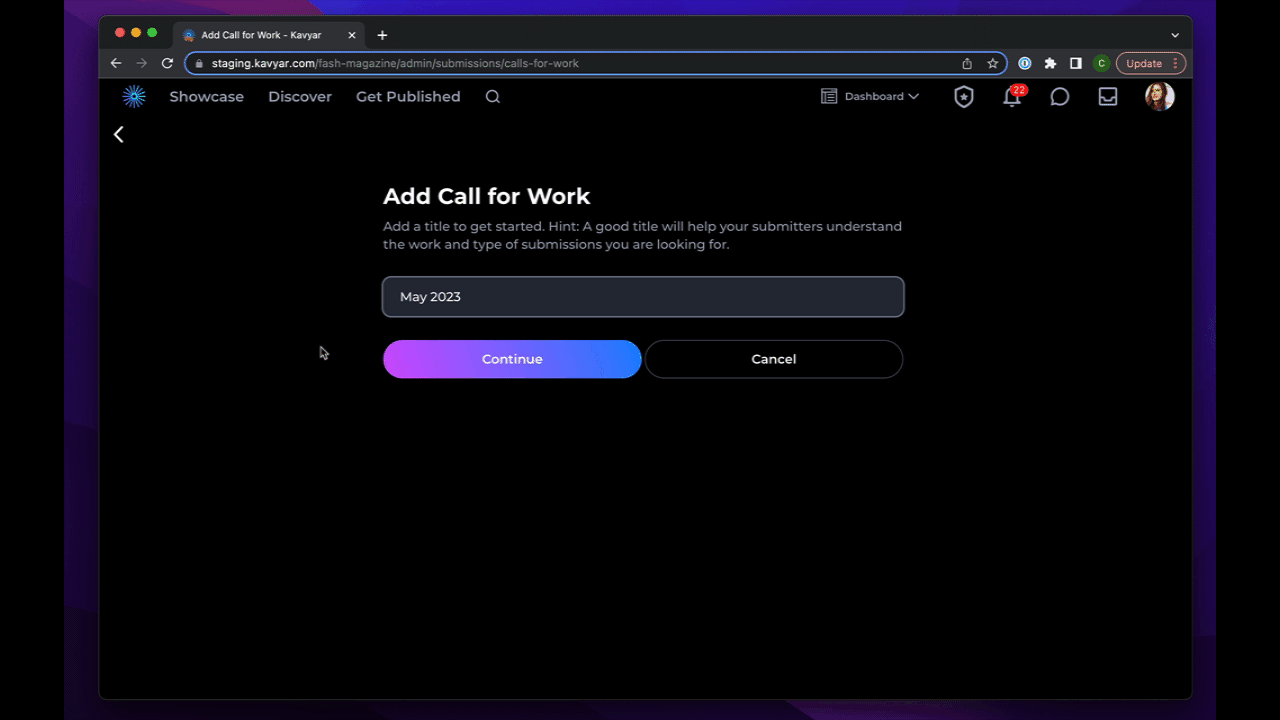This screenshot has width=1280, height=720.
Task: Open the Get Published nav item
Action: click(x=408, y=97)
